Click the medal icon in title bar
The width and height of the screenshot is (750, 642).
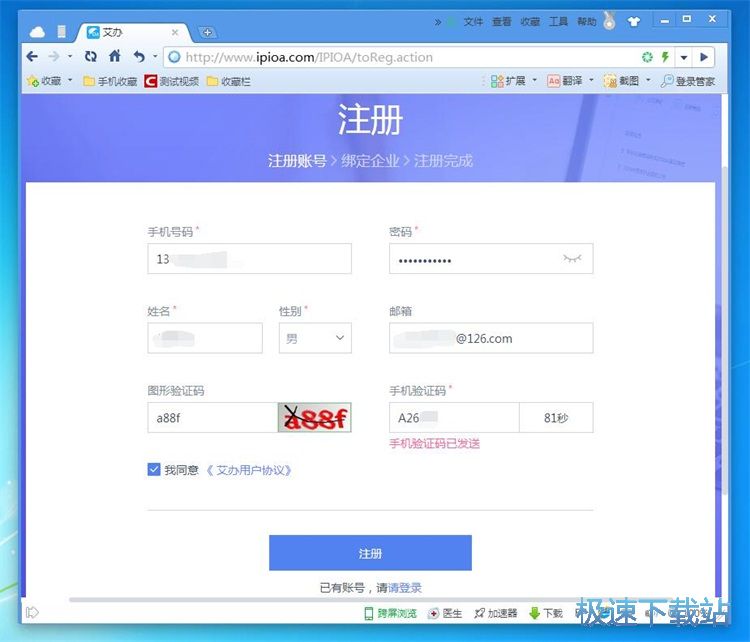(609, 21)
